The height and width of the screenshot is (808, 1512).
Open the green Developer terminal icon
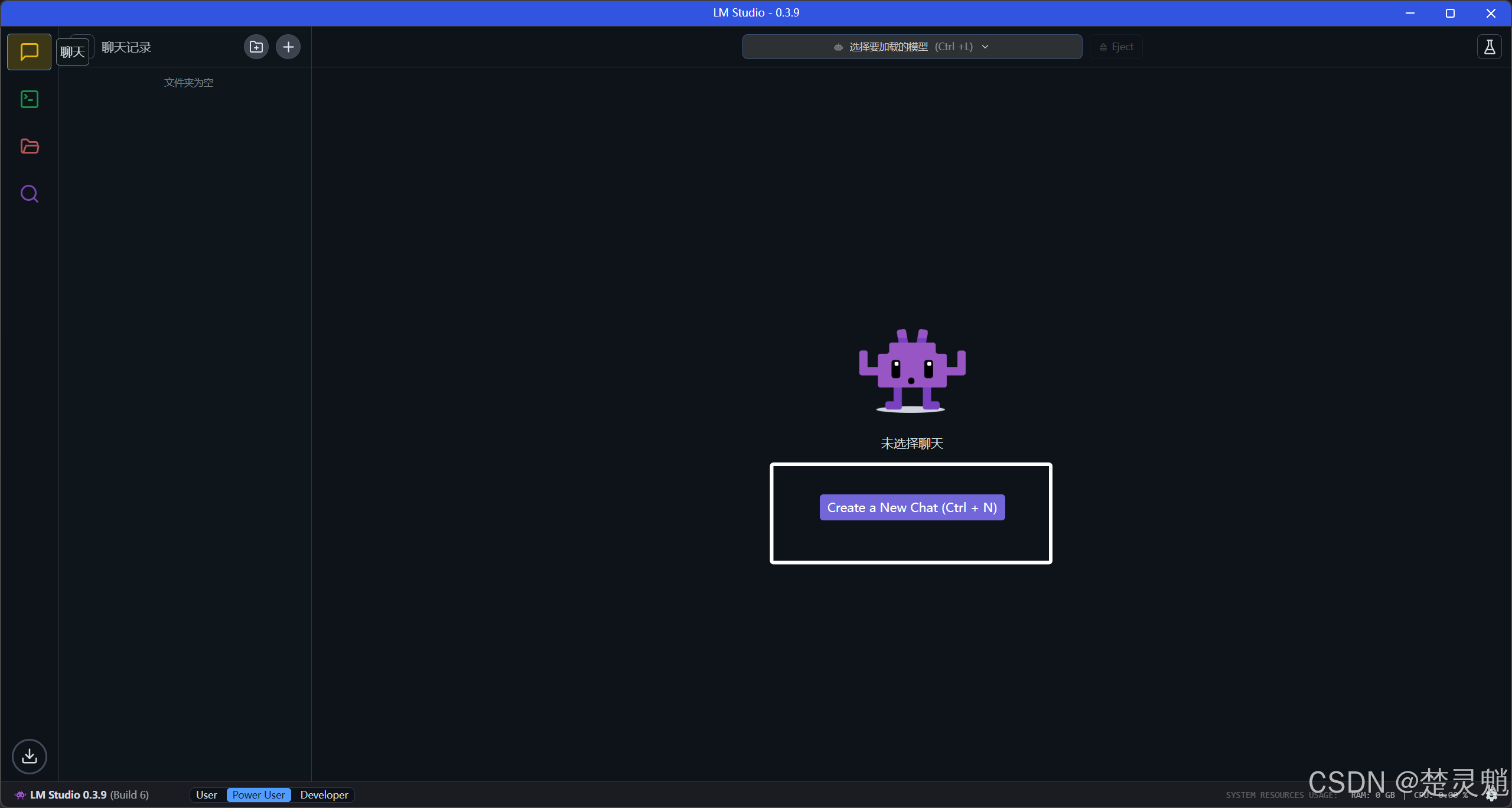click(x=29, y=99)
